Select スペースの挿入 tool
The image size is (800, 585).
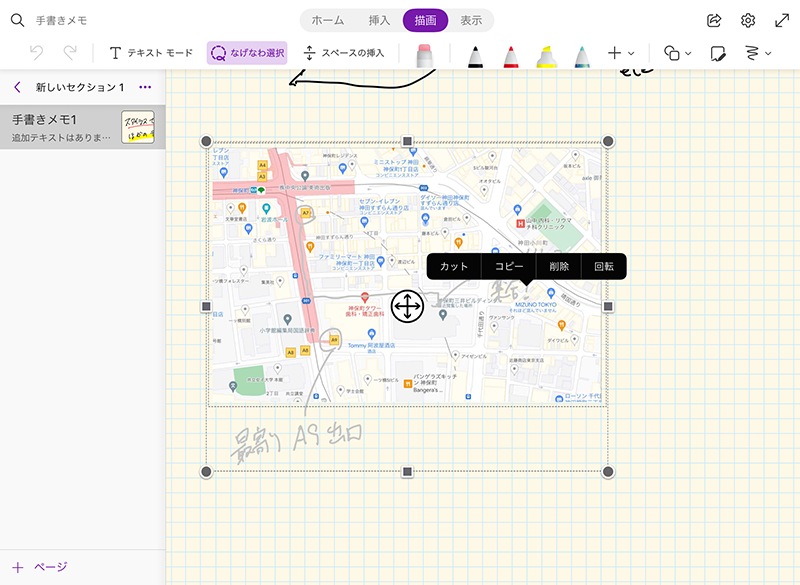(343, 53)
